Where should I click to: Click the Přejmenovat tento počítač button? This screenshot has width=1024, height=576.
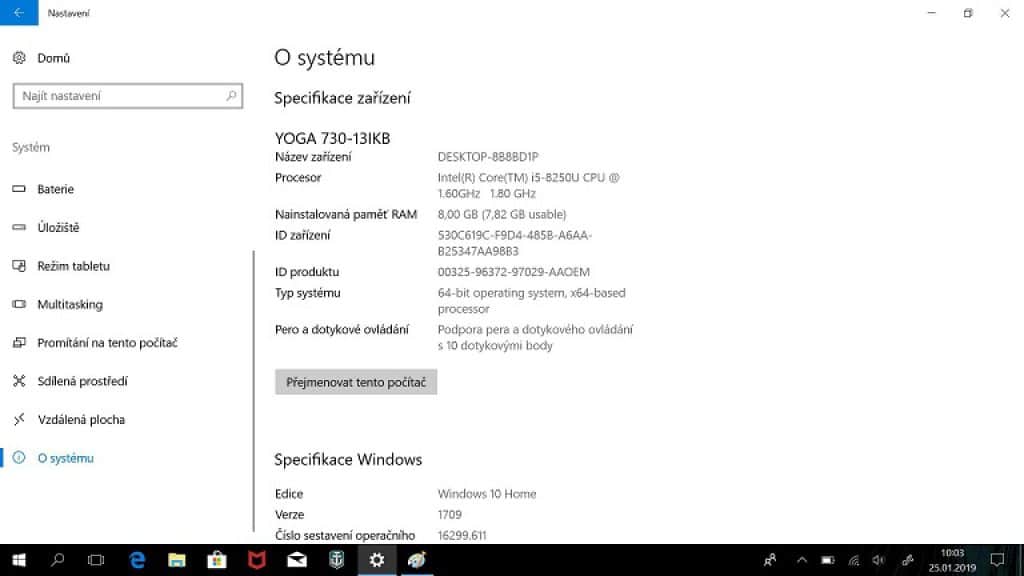pyautogui.click(x=356, y=382)
